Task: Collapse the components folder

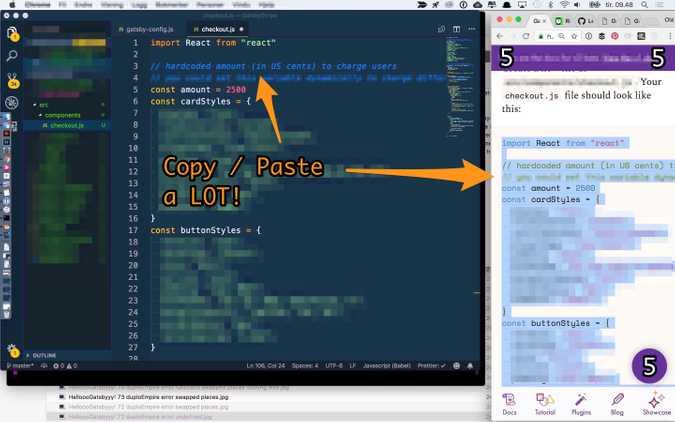Action: [x=60, y=115]
